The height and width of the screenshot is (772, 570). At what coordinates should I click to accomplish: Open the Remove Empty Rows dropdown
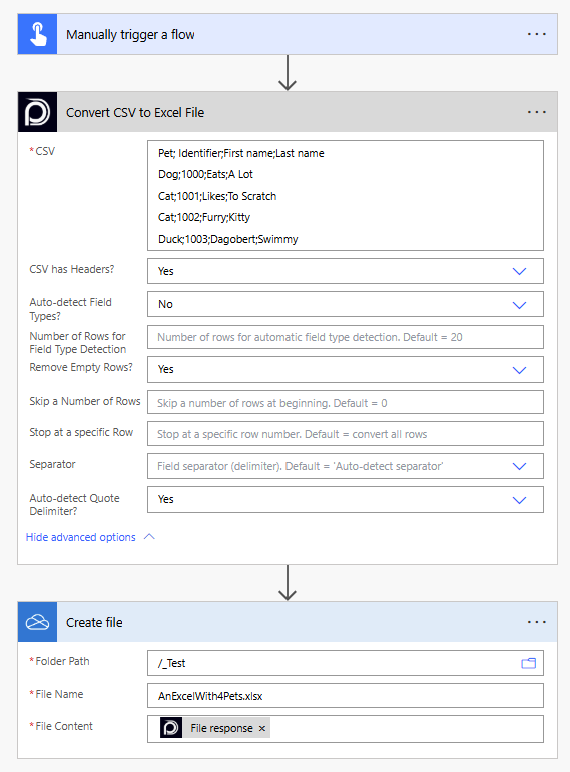click(x=519, y=370)
